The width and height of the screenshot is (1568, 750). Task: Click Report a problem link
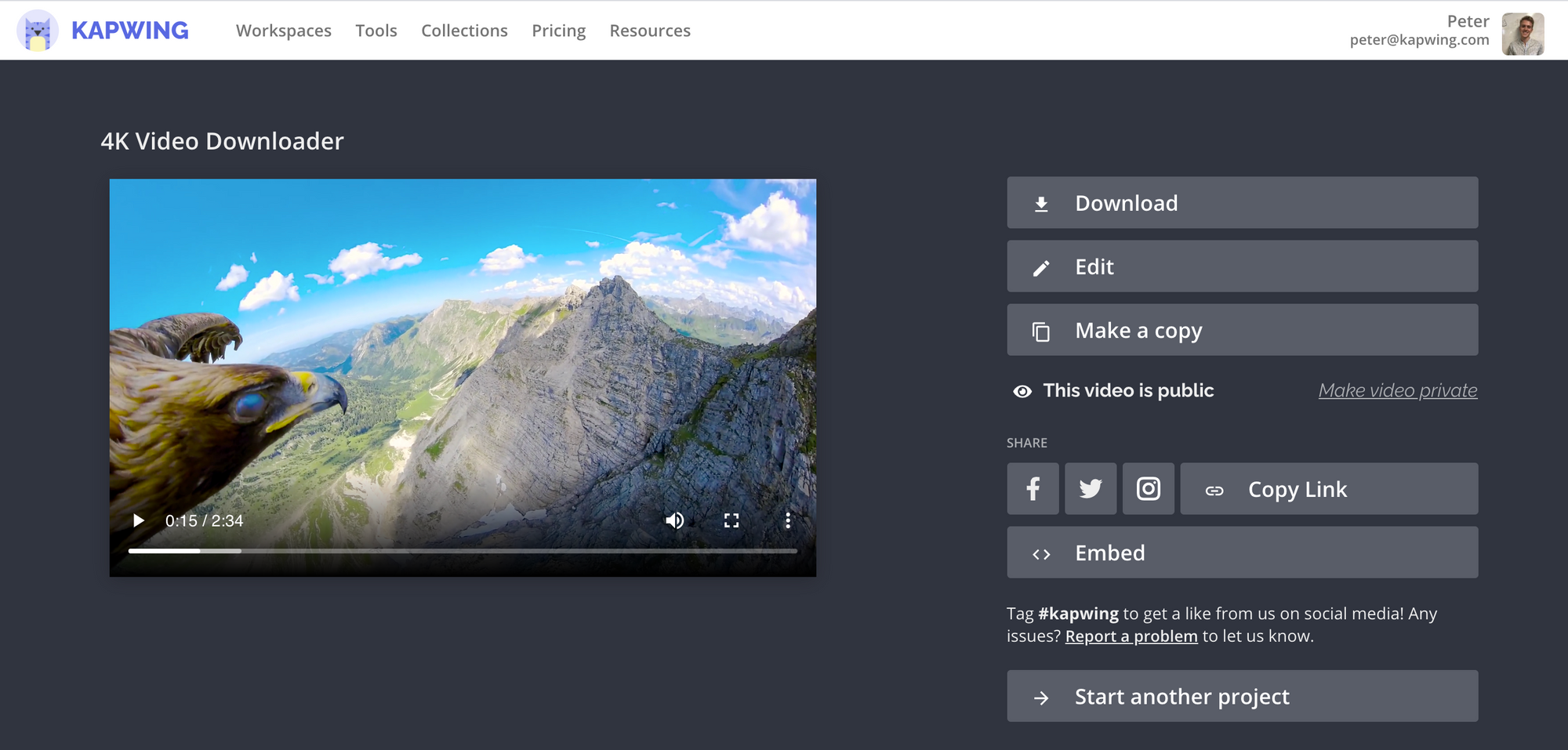(x=1131, y=636)
